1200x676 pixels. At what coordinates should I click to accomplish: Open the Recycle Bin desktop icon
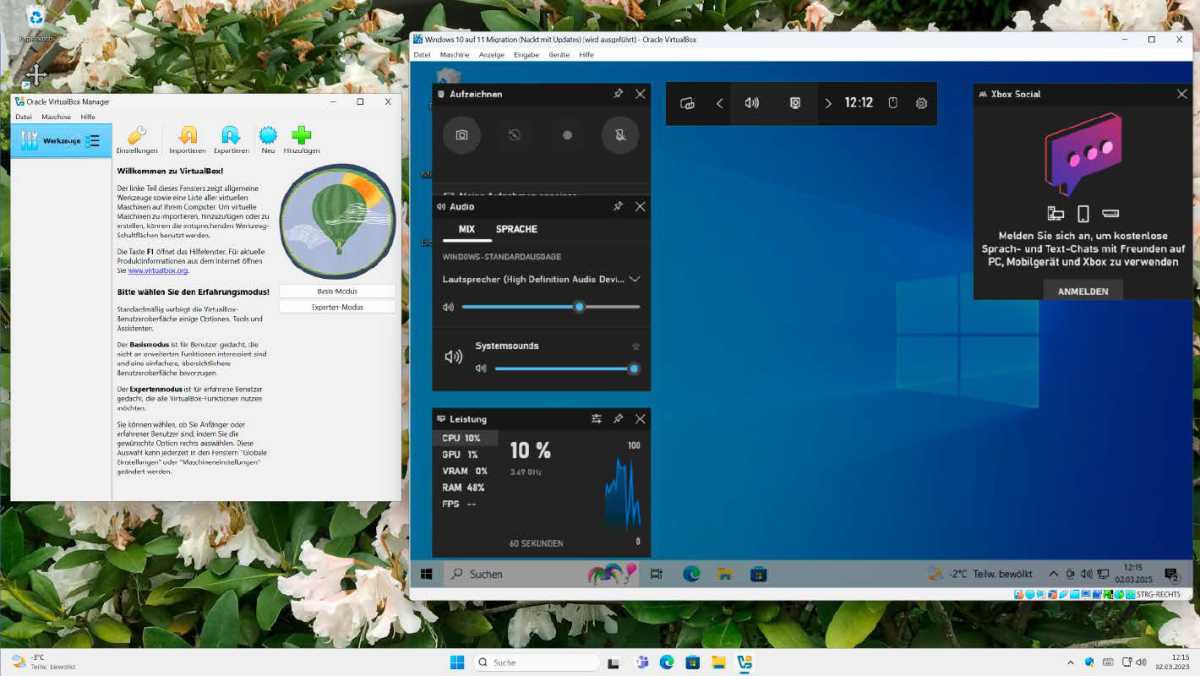tap(36, 24)
